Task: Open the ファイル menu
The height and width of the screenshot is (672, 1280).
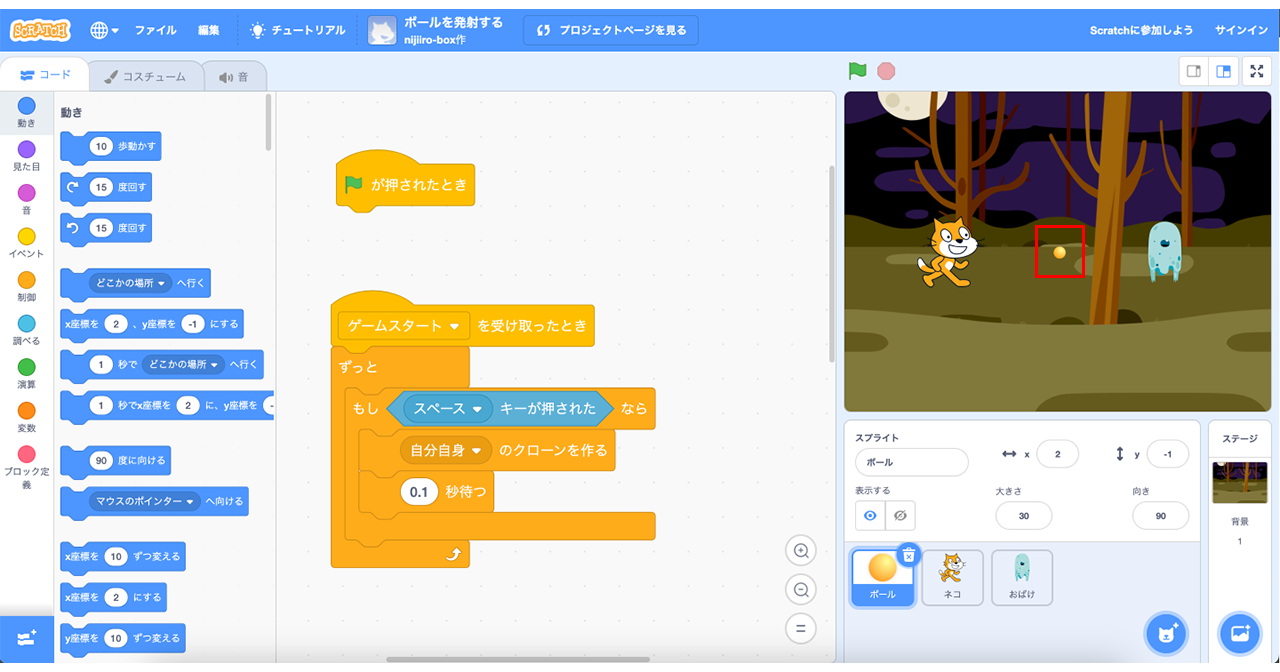Action: click(155, 30)
